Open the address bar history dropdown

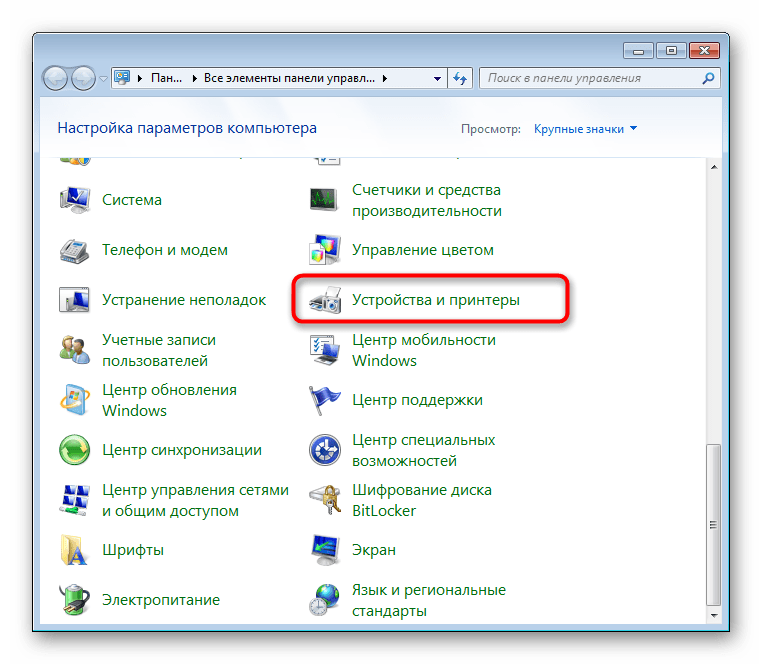(437, 78)
